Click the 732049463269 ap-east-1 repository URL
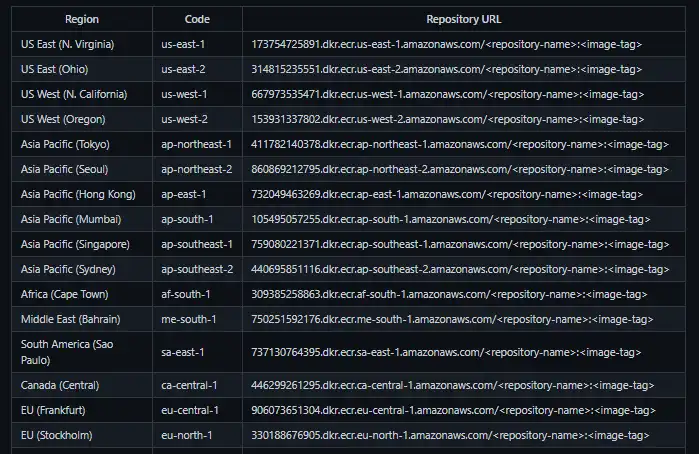 [x=447, y=194]
